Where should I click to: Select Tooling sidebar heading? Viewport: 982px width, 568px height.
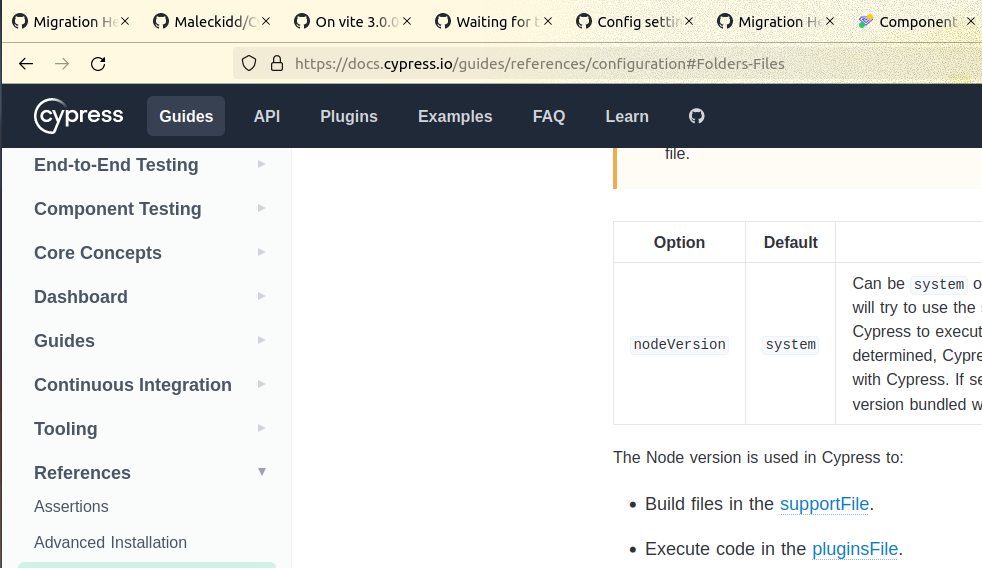(x=66, y=428)
